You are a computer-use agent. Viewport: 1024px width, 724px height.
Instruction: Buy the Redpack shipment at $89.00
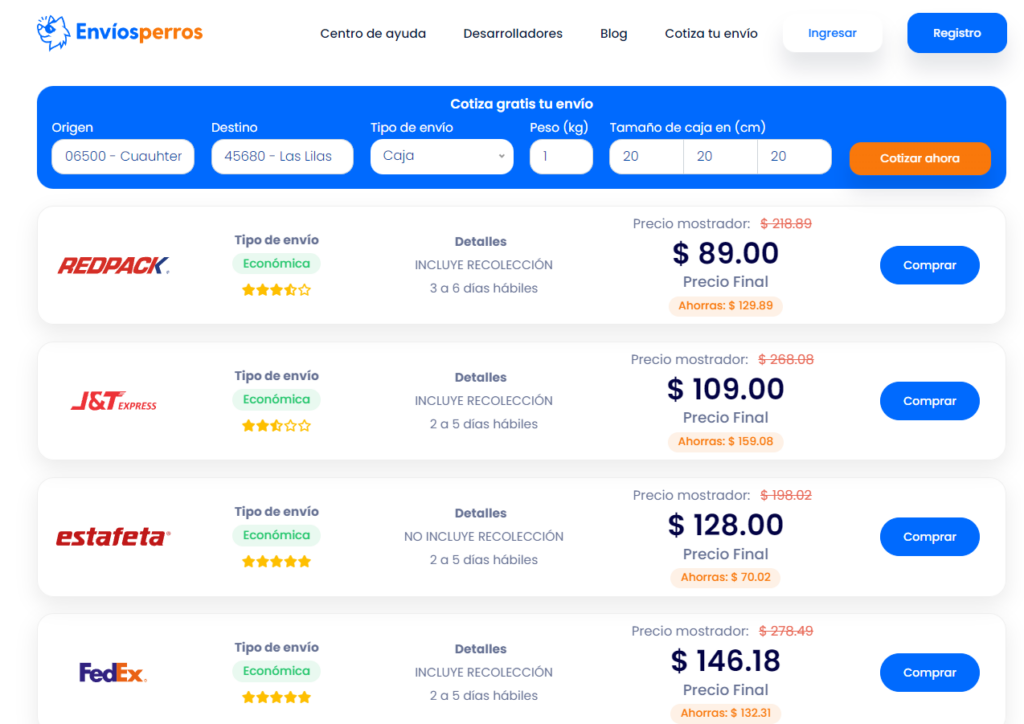point(929,265)
